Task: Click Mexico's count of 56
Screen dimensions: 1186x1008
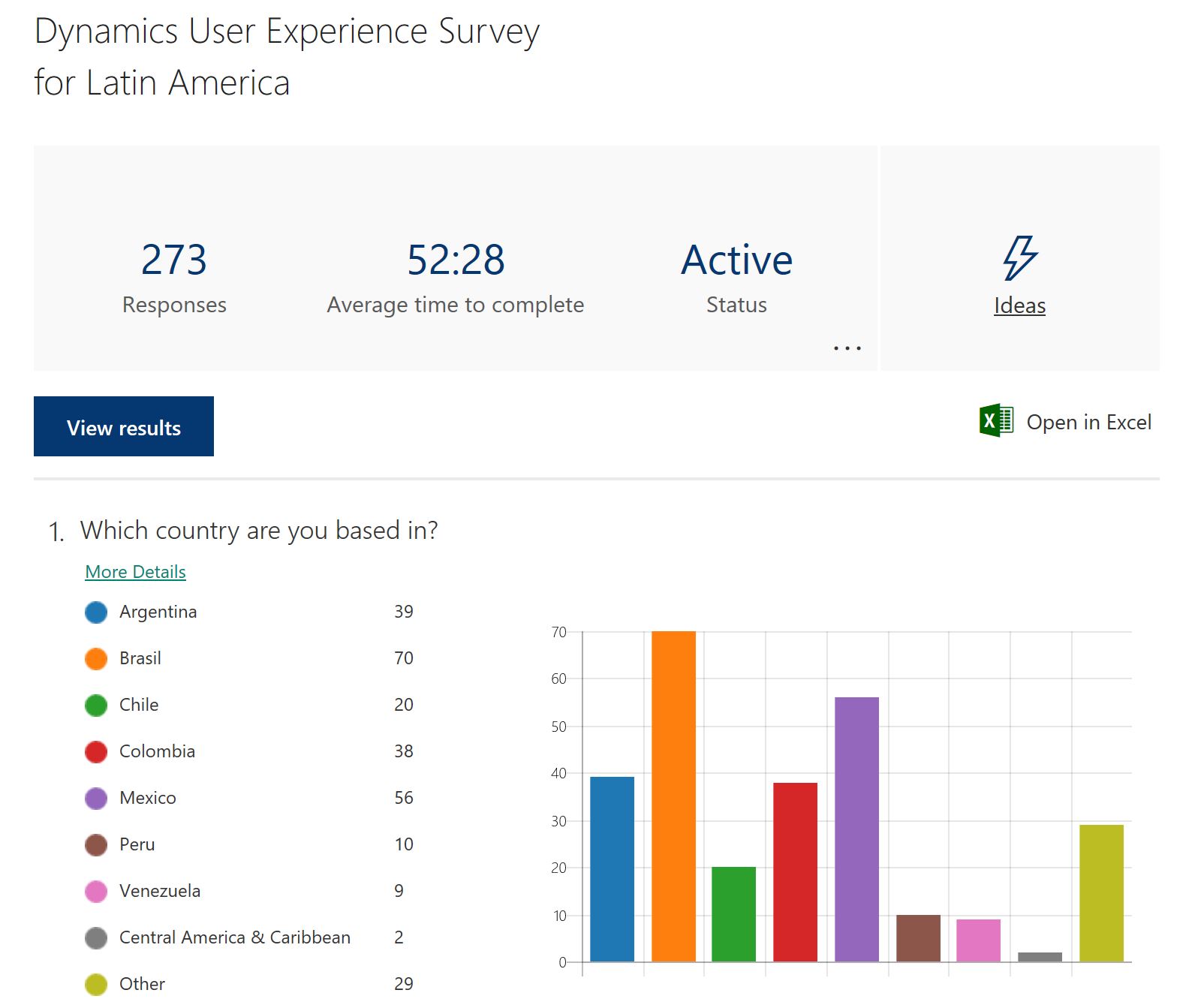Action: click(404, 798)
